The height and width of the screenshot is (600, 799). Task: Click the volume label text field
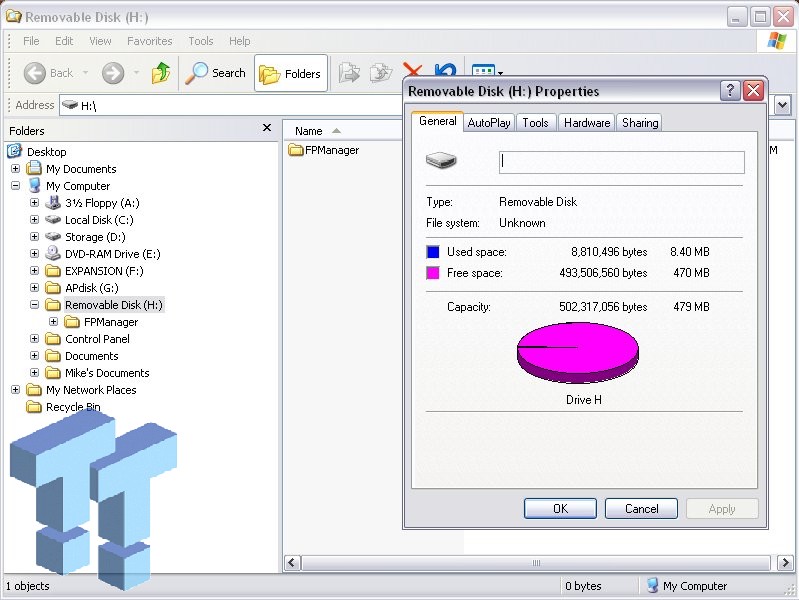click(621, 162)
